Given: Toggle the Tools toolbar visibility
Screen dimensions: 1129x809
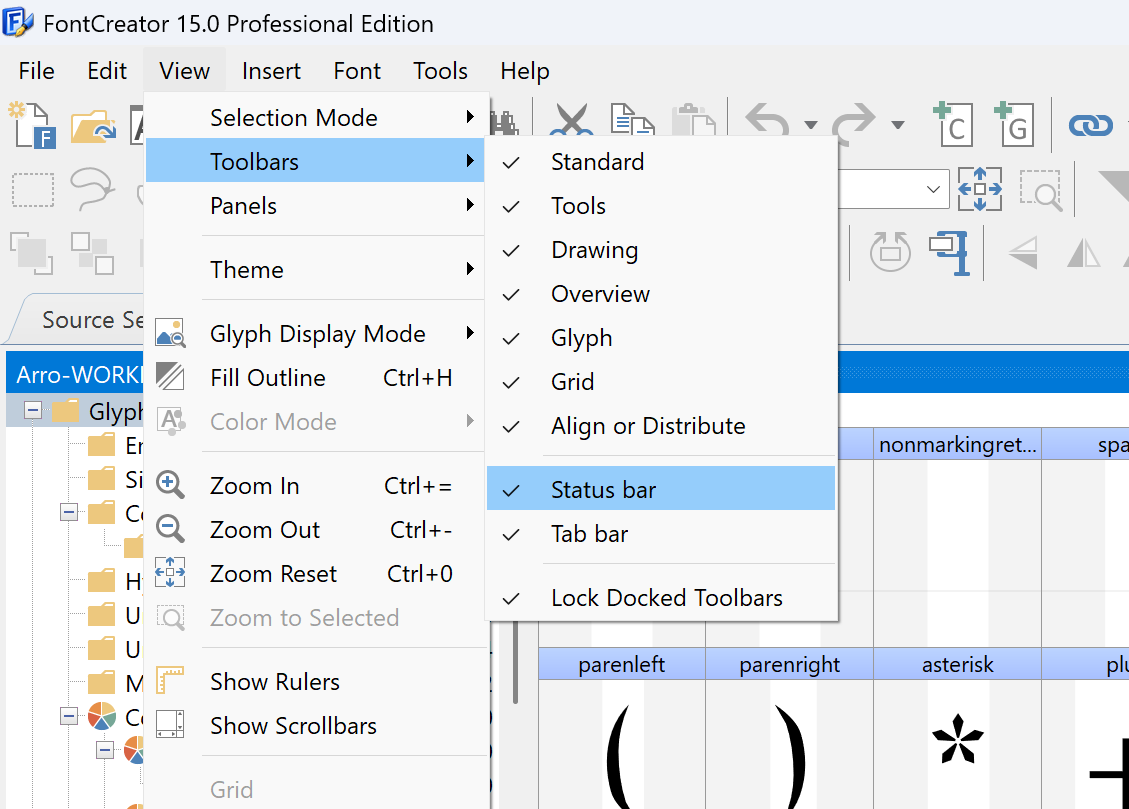Looking at the screenshot, I should (661, 206).
